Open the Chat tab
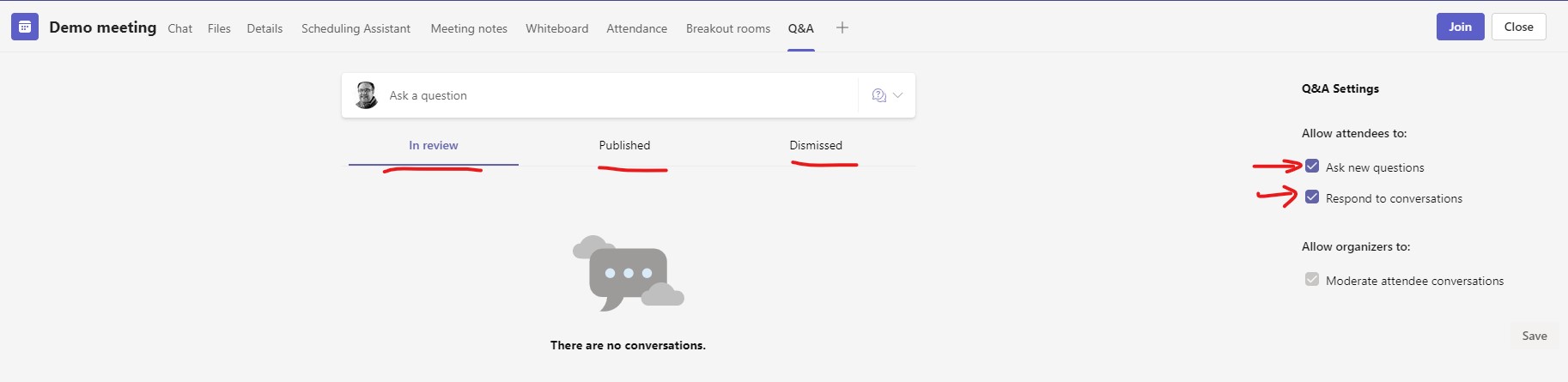 [179, 28]
